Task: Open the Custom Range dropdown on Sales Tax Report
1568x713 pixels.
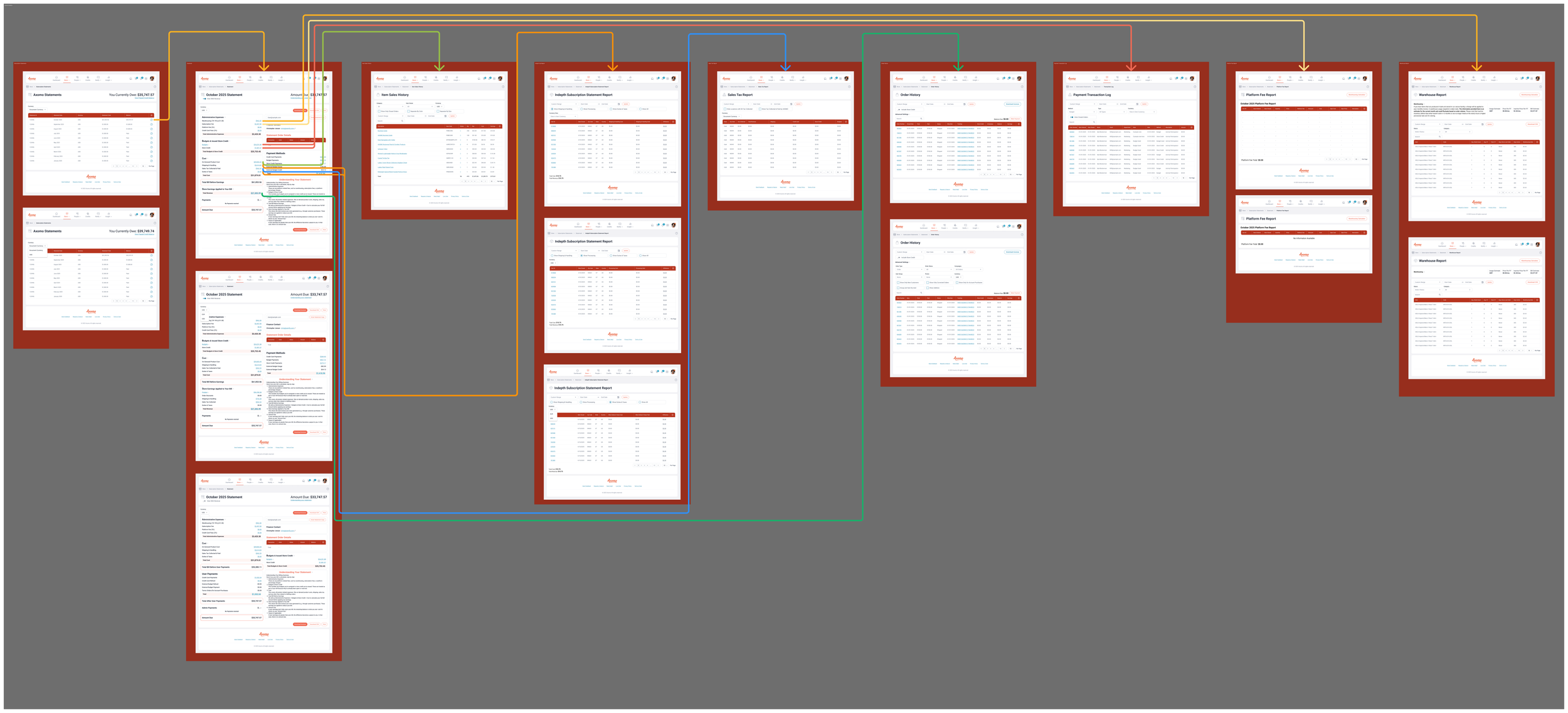Action: click(736, 104)
